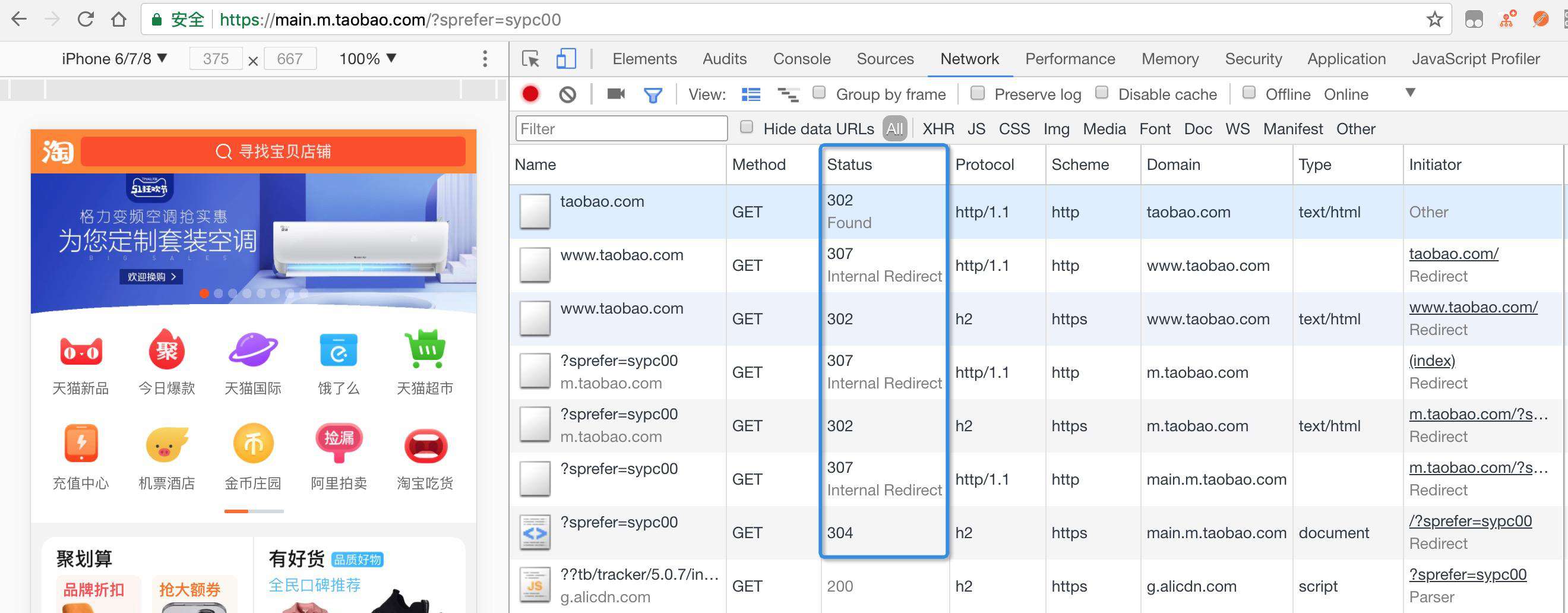Toggle the device toolbar icon
The height and width of the screenshot is (613, 1568).
[x=565, y=59]
